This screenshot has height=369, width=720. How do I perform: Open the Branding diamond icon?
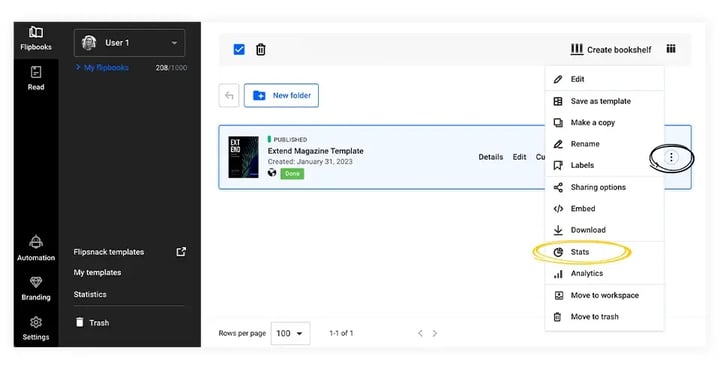coord(36,282)
